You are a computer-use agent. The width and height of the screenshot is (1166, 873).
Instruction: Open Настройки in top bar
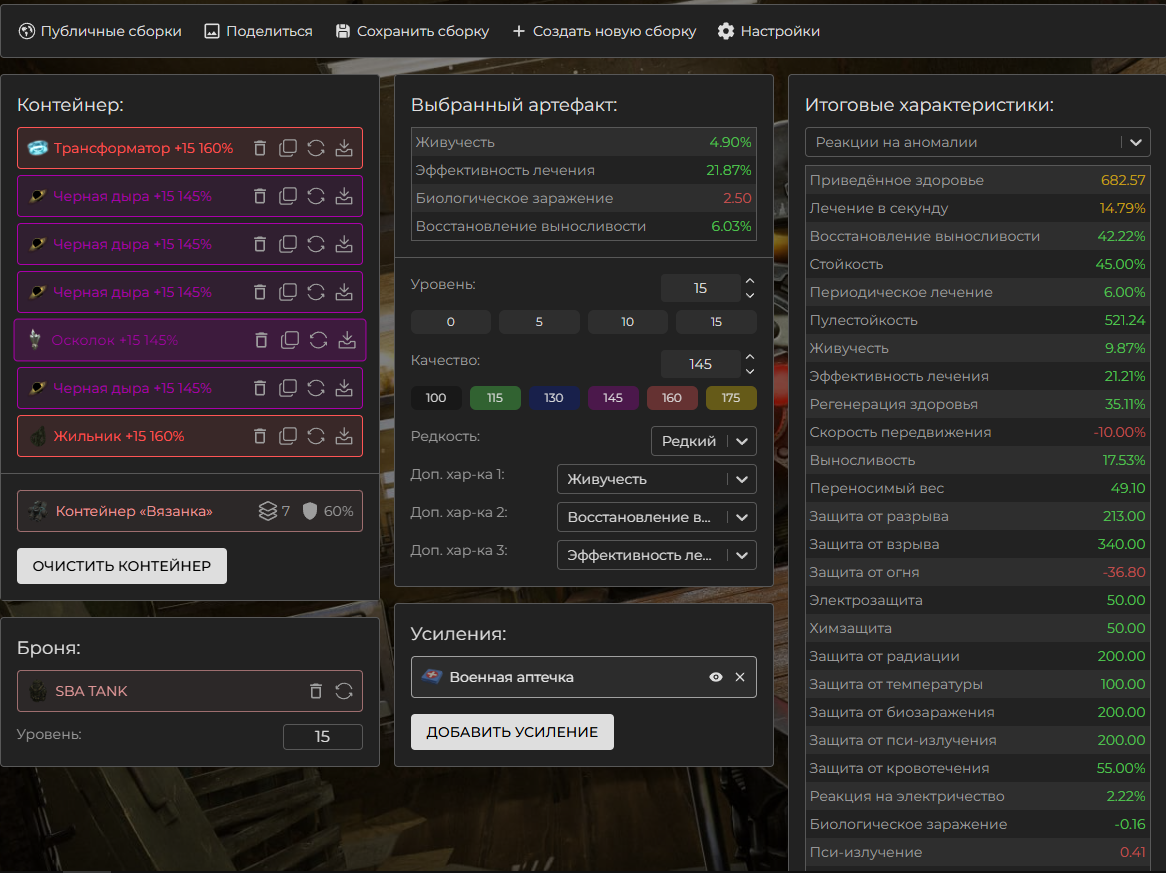click(768, 31)
